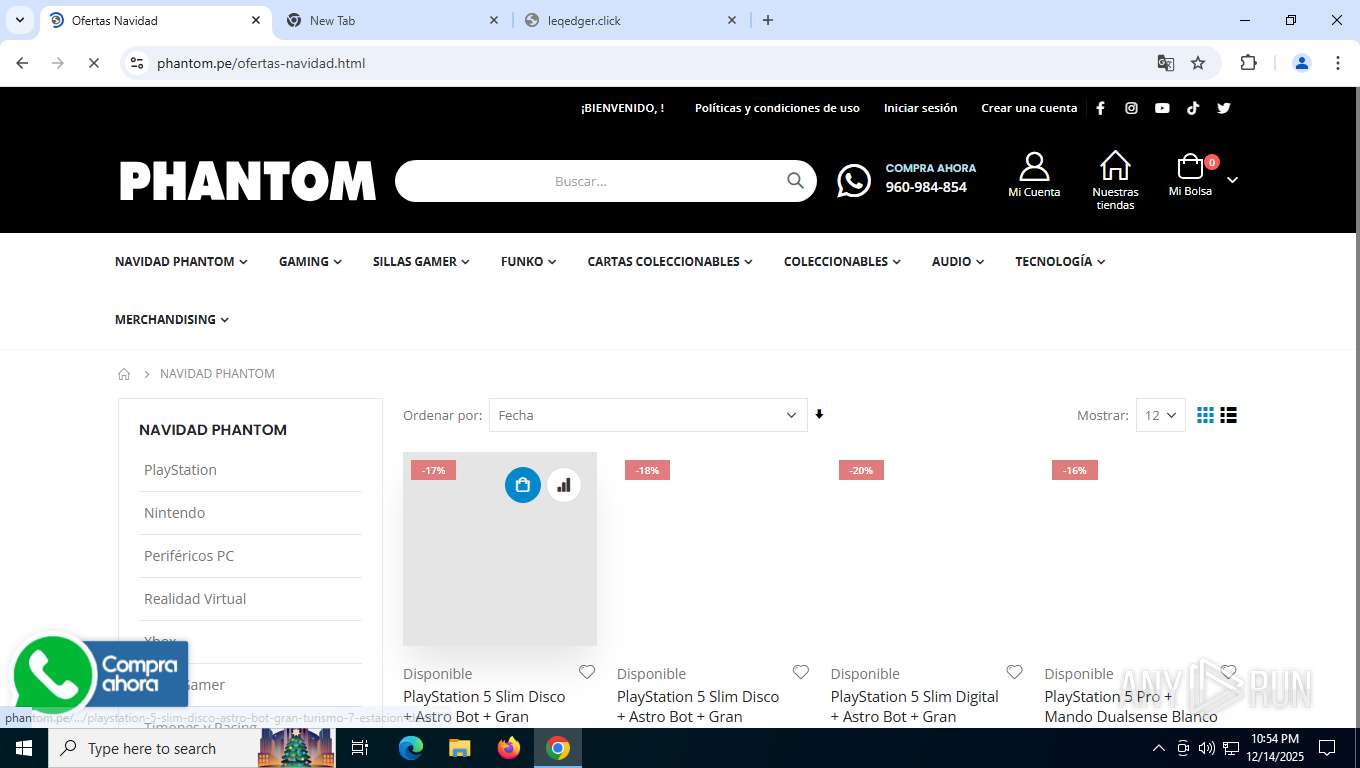1360x768 pixels.
Task: Open Chrome tab search dropdown
Action: (19, 20)
